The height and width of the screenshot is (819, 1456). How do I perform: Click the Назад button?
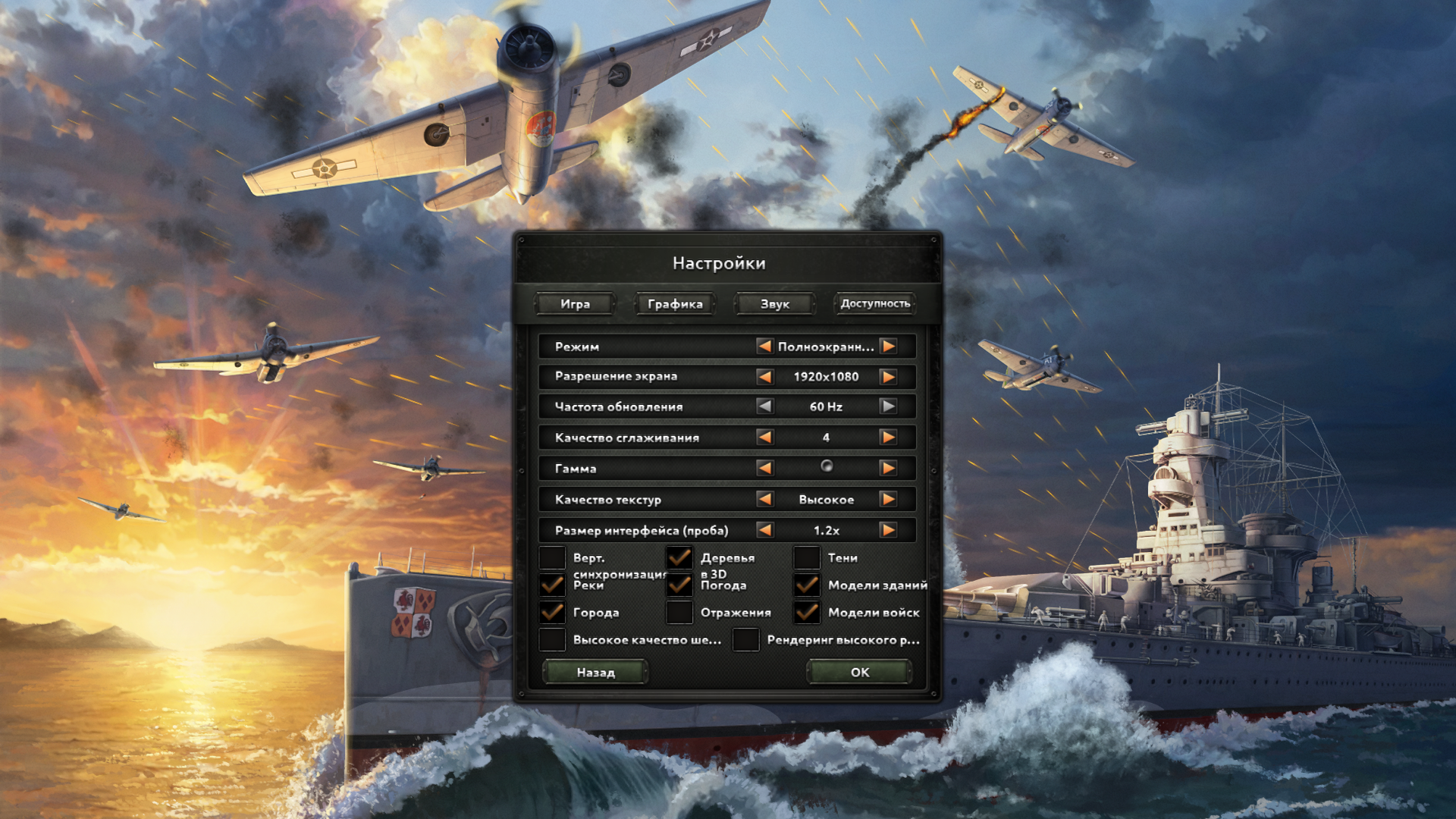(595, 673)
